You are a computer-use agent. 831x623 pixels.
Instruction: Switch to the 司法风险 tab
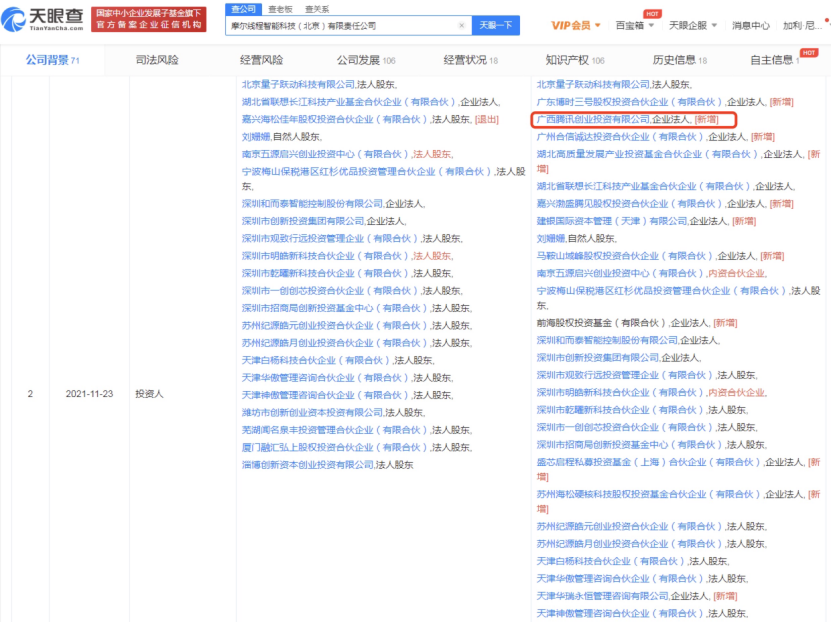(x=157, y=60)
